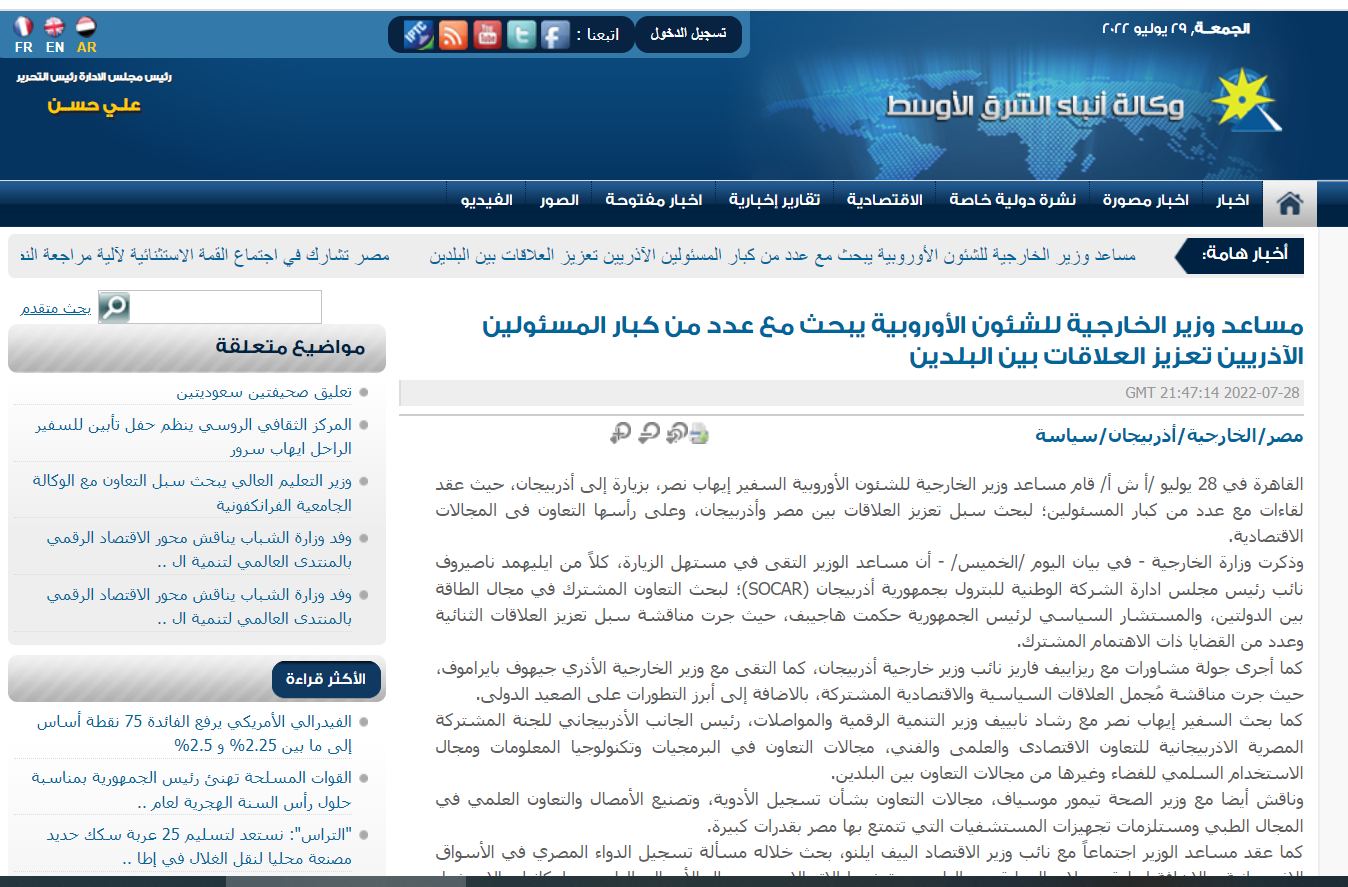Go to homepage via house icon
The width and height of the screenshot is (1348, 887).
(1290, 204)
